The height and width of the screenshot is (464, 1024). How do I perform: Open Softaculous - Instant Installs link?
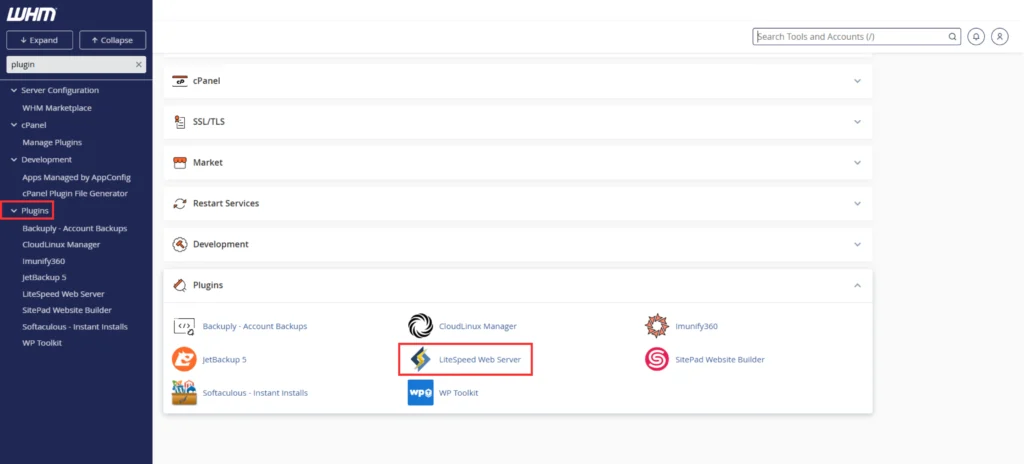point(255,393)
